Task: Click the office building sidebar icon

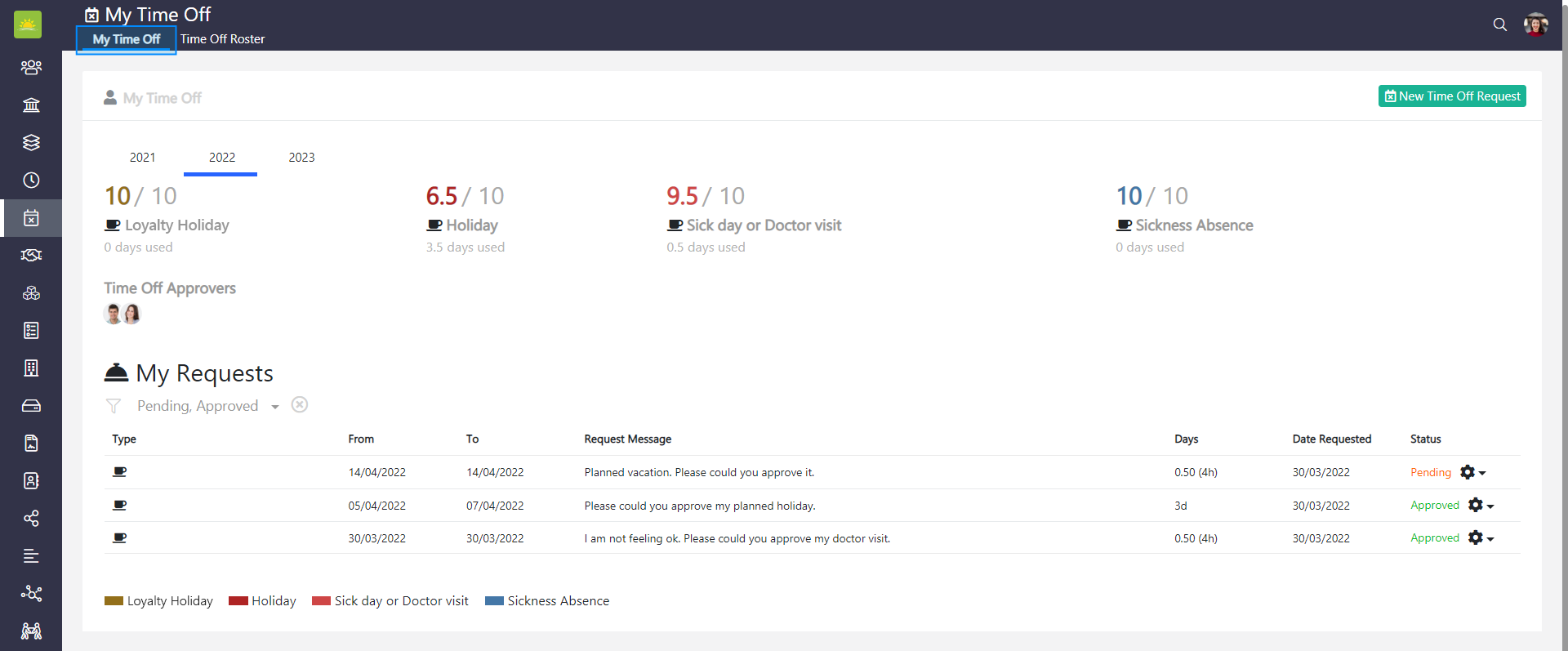Action: (x=31, y=368)
